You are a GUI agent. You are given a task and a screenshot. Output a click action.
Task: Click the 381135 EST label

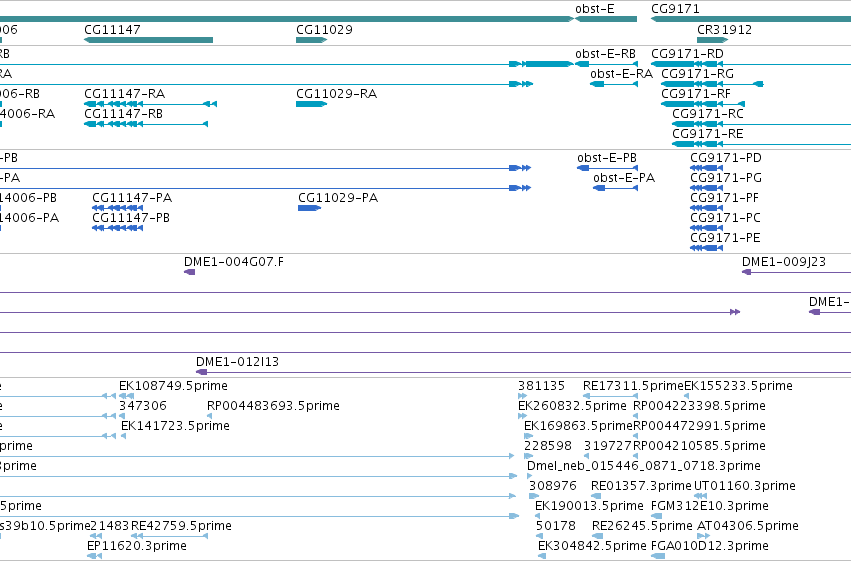pos(542,386)
